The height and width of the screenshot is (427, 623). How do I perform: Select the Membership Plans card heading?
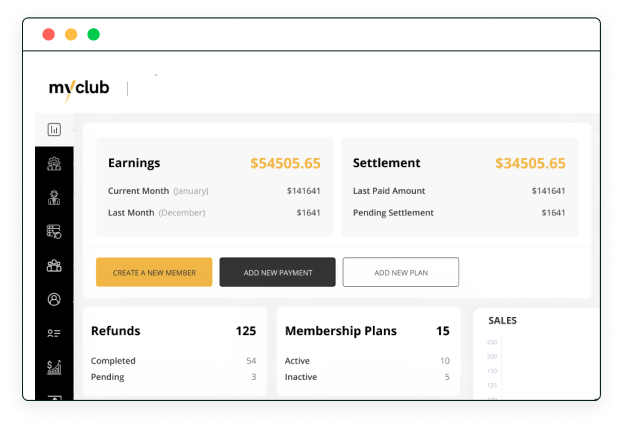[341, 331]
